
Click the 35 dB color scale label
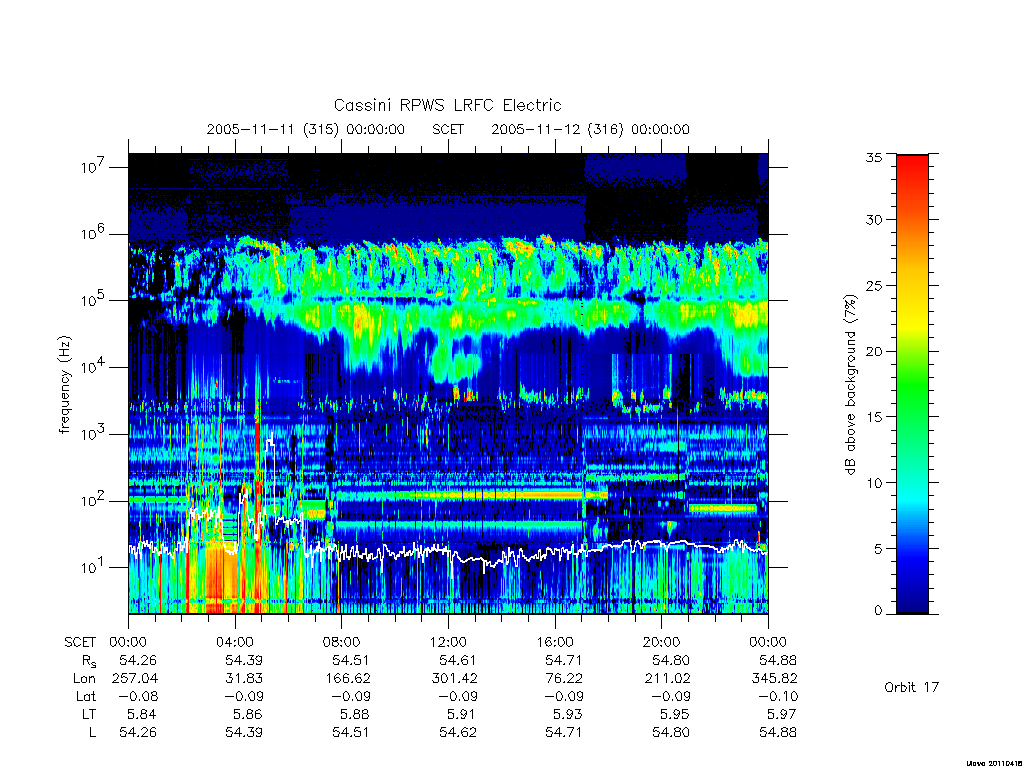pyautogui.click(x=873, y=157)
